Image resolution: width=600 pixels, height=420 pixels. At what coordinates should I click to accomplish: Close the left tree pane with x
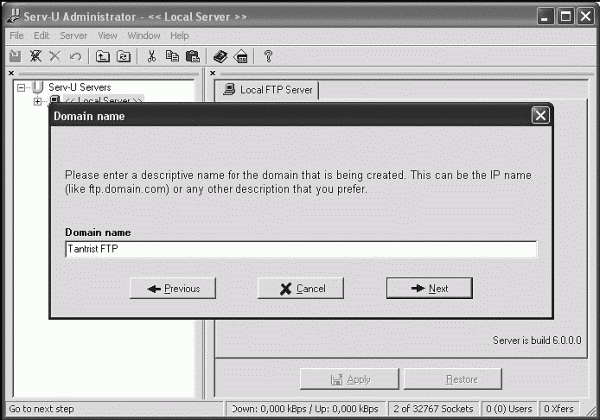point(11,73)
